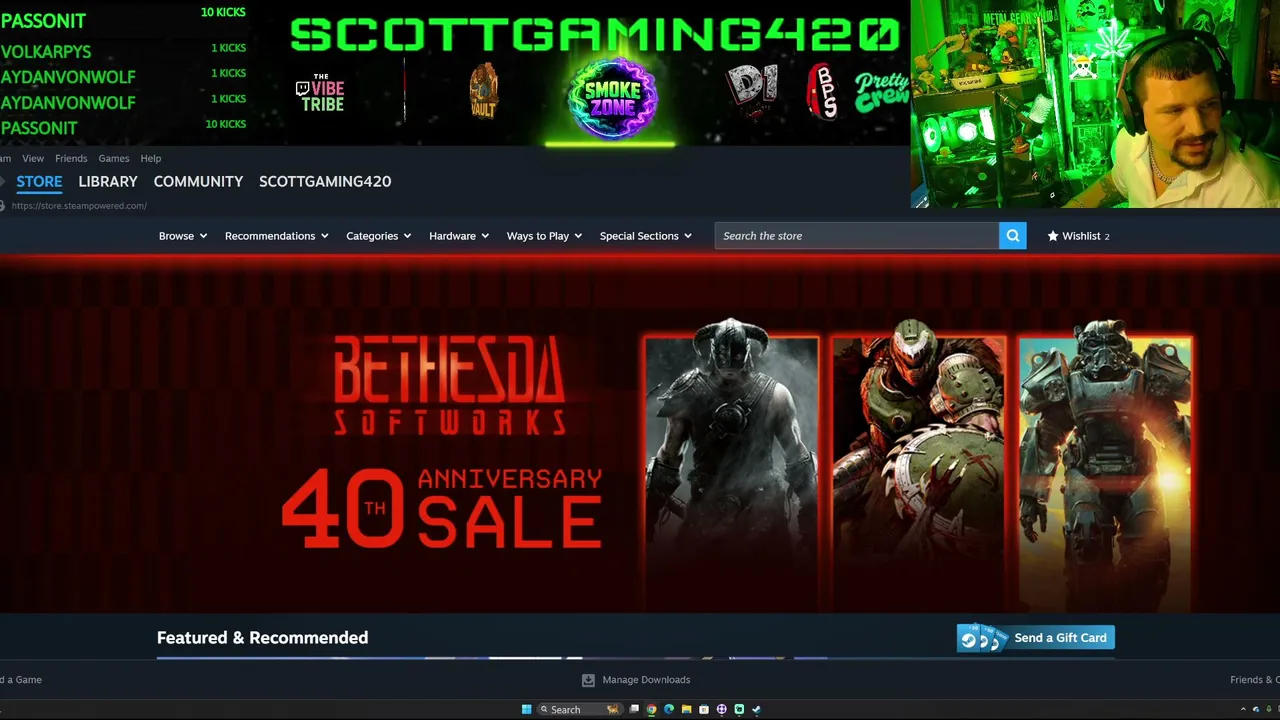Click the Wishlist star icon
This screenshot has width=1280, height=720.
click(x=1053, y=236)
